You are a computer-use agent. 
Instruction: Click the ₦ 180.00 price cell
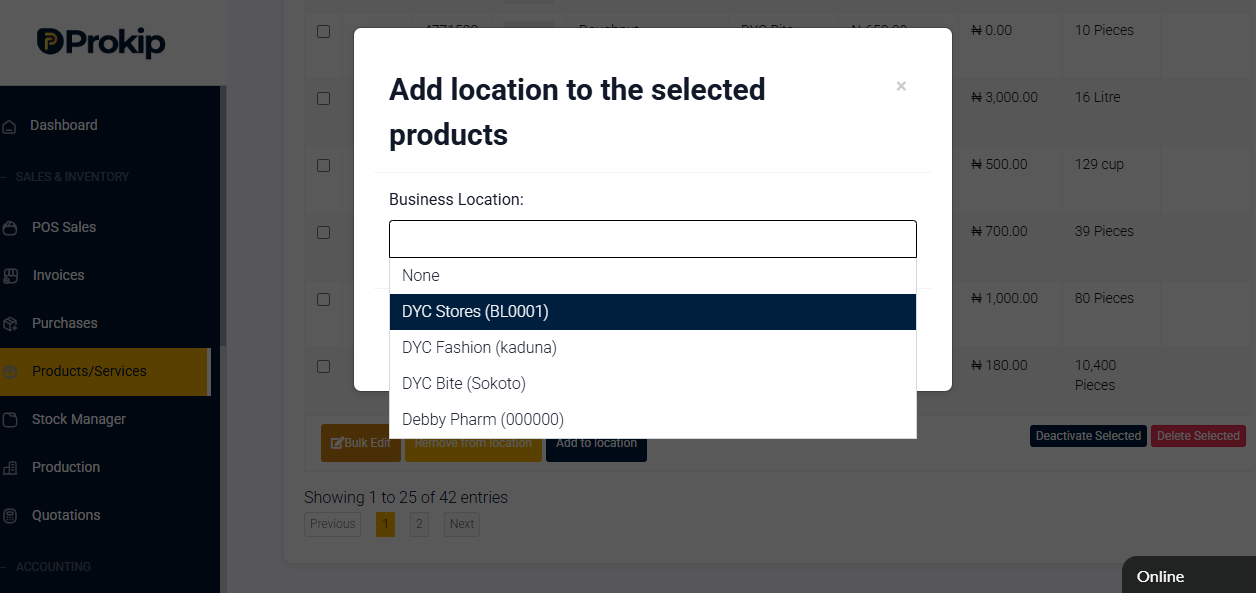tap(999, 366)
